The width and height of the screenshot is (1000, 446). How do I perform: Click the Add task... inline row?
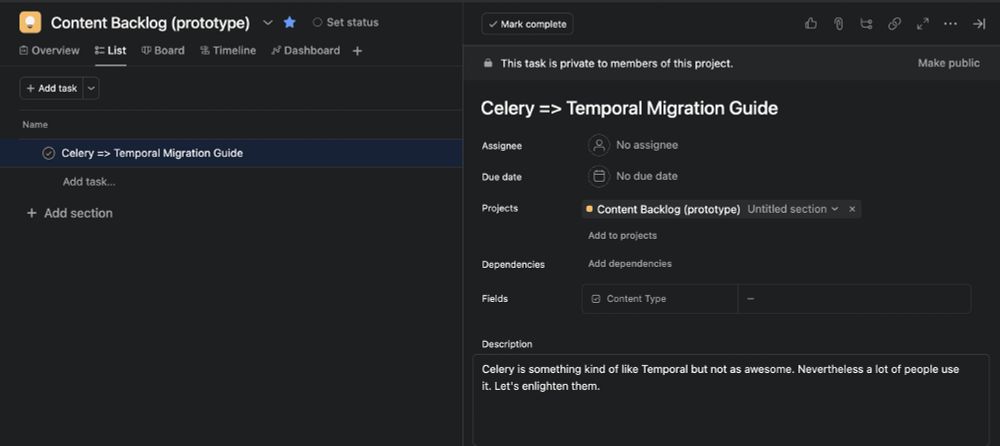[x=89, y=182]
